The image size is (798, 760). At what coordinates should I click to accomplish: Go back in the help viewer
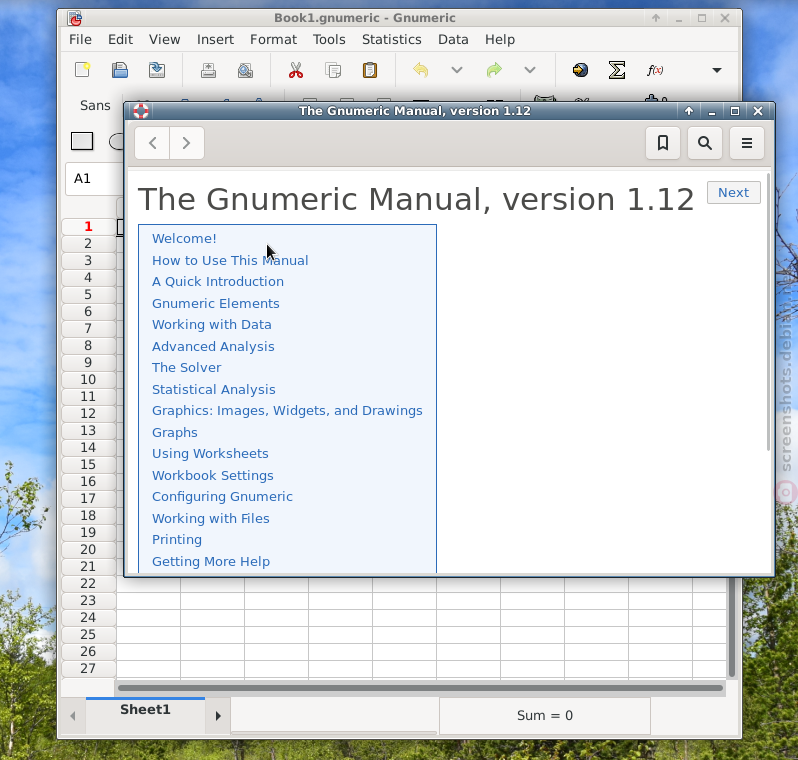[x=152, y=143]
